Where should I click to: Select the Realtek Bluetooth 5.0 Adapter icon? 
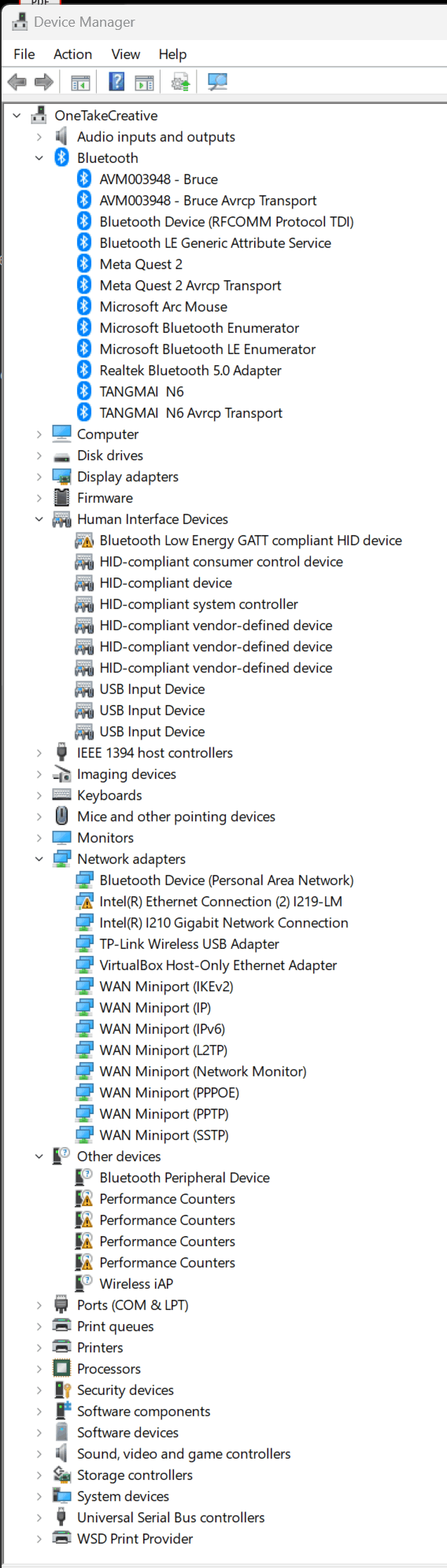(x=84, y=370)
